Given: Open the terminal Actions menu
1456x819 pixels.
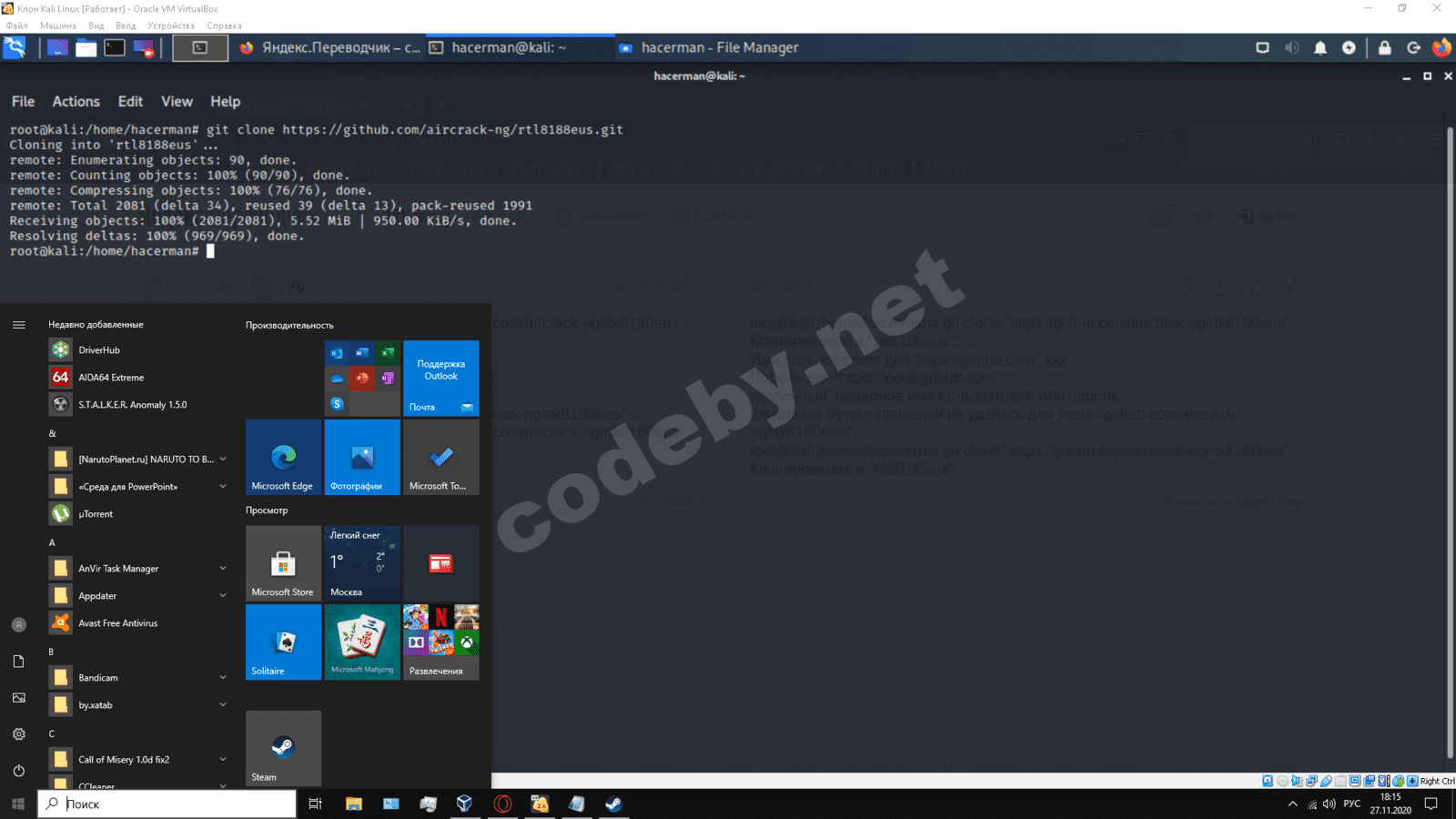Looking at the screenshot, I should tap(76, 101).
